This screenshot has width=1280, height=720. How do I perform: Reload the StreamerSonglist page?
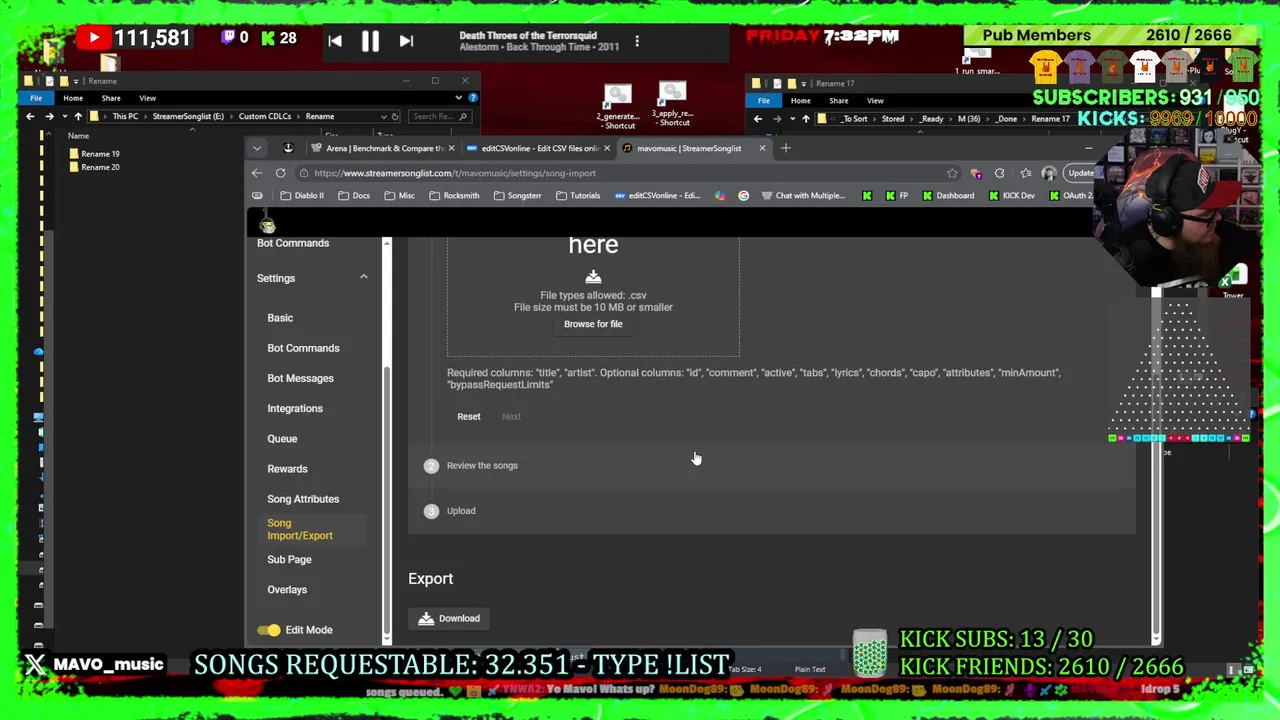tap(281, 173)
